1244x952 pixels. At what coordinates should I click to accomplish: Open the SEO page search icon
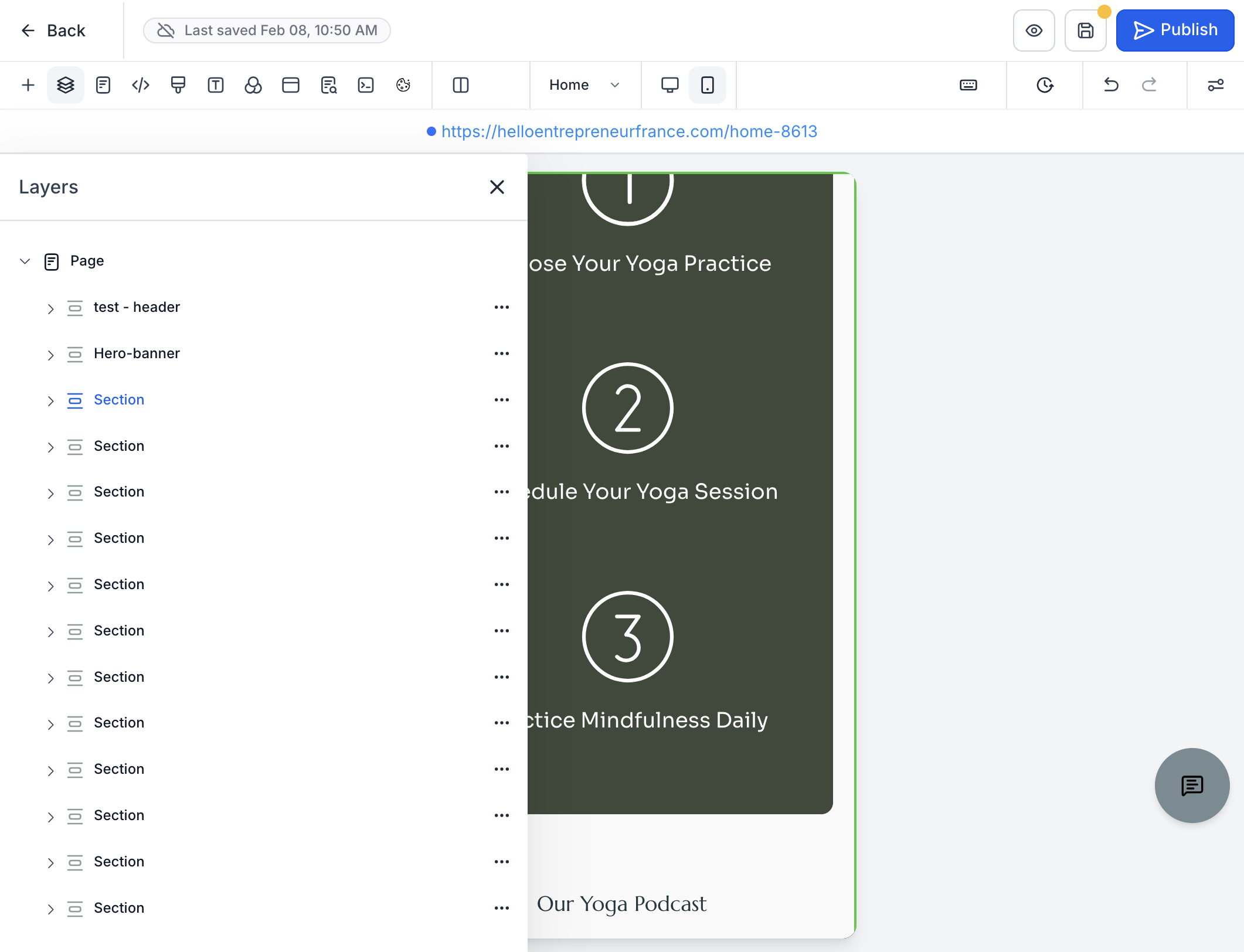pos(329,85)
